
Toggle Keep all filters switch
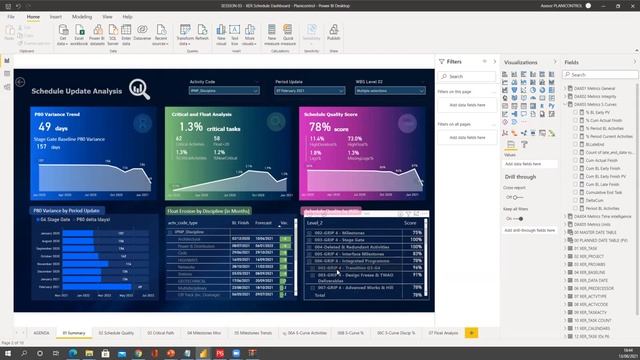(518, 219)
